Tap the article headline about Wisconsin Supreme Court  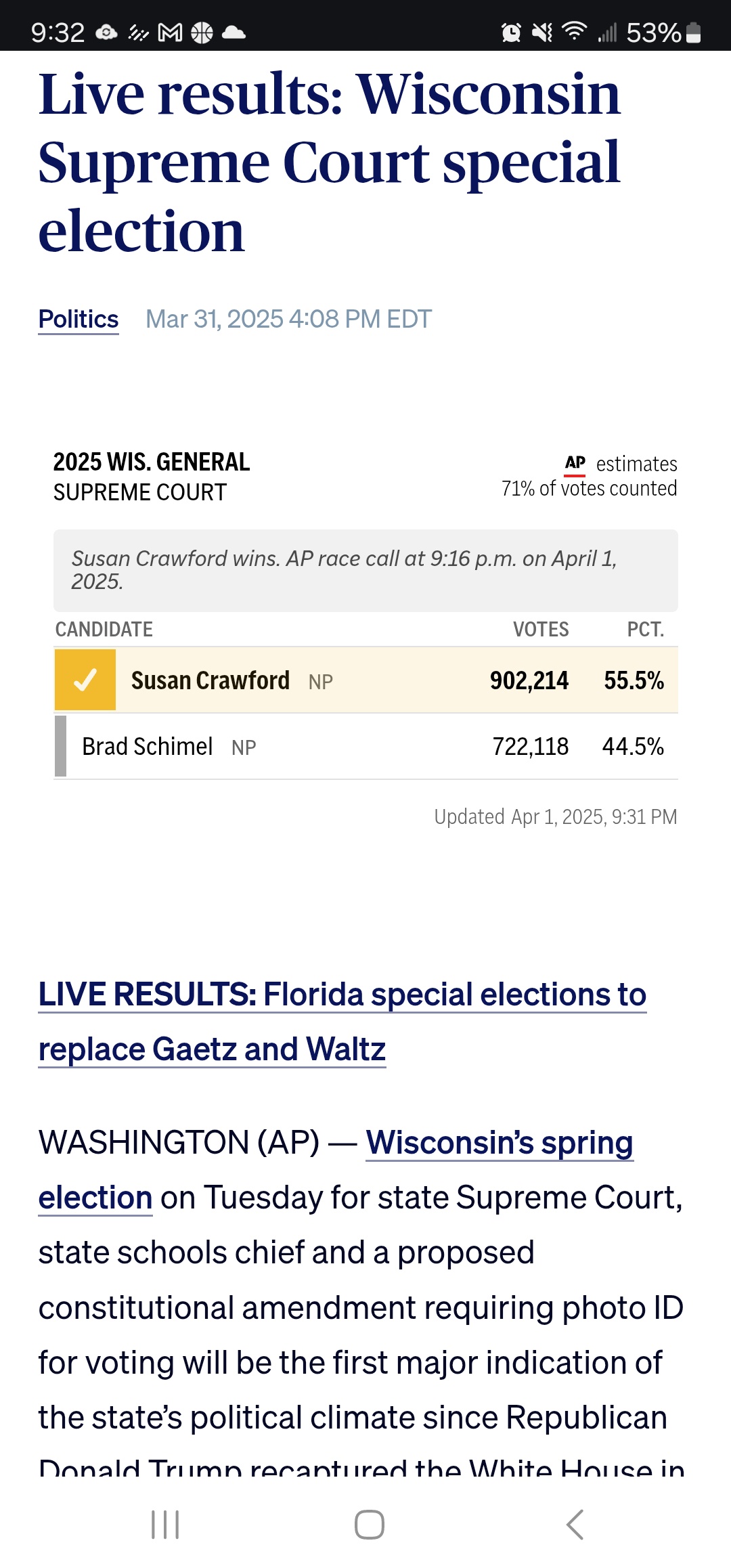(330, 162)
